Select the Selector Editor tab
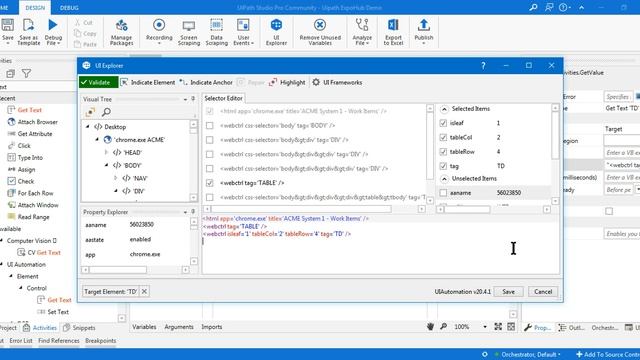 click(x=223, y=98)
